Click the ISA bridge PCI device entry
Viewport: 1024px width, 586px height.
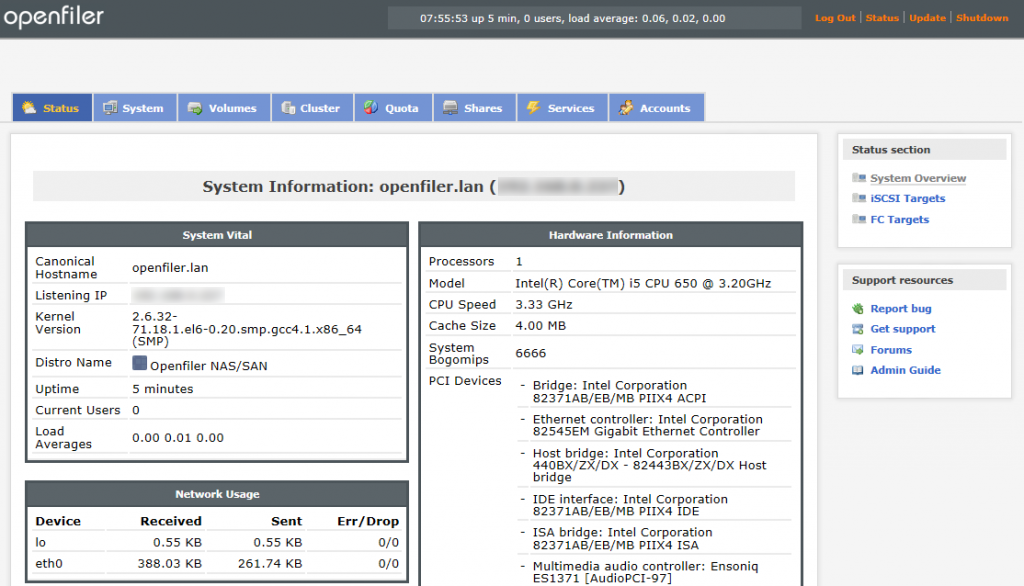[622, 539]
